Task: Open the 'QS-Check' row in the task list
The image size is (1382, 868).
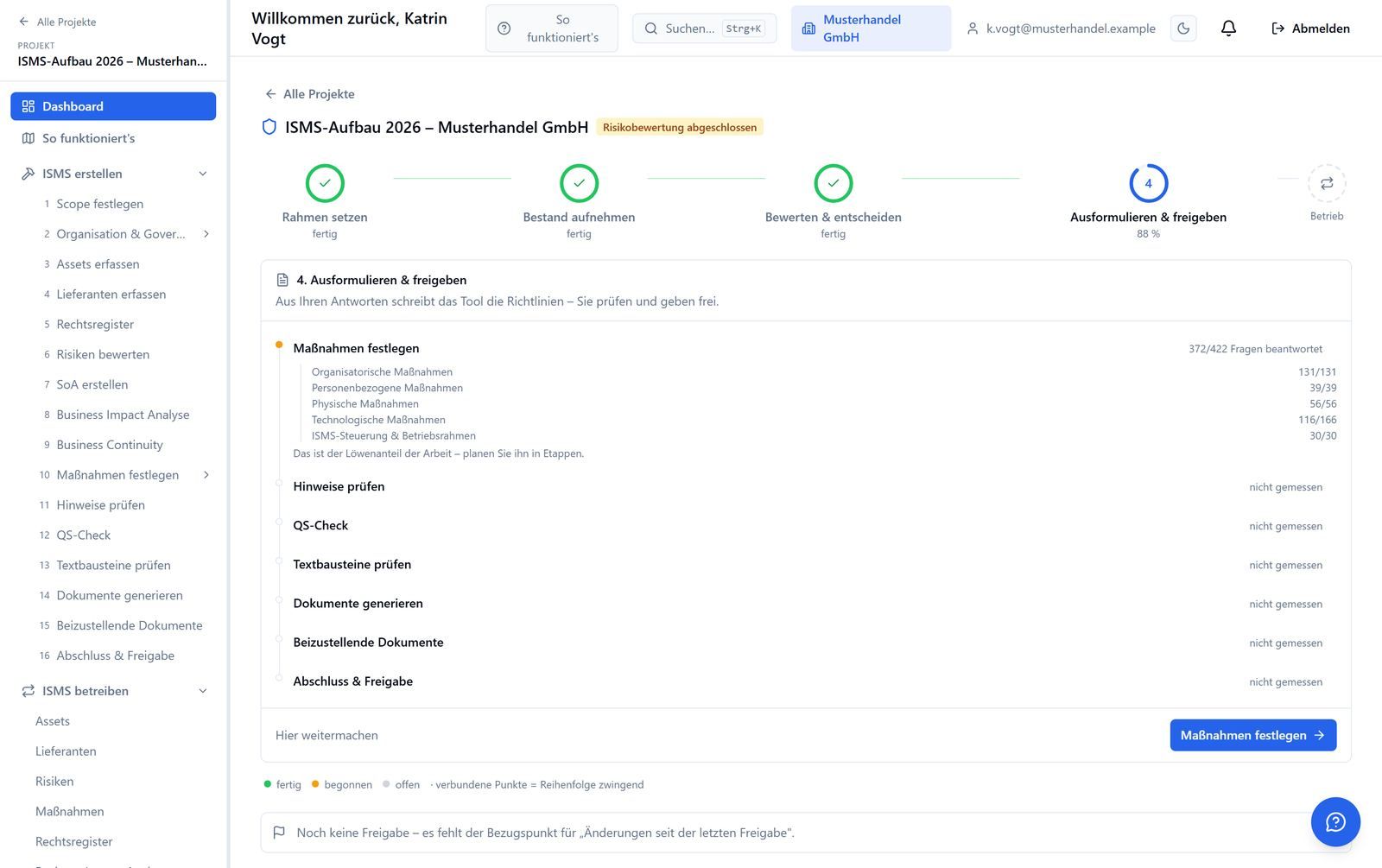Action: pyautogui.click(x=806, y=526)
